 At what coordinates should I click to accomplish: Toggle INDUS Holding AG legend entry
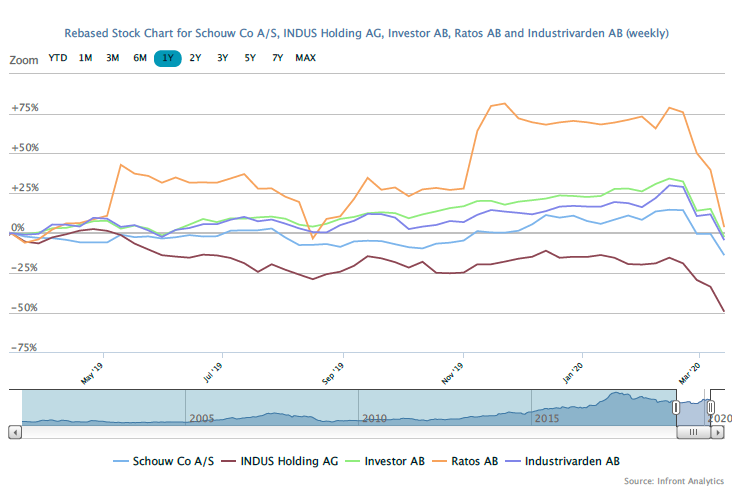coord(280,461)
